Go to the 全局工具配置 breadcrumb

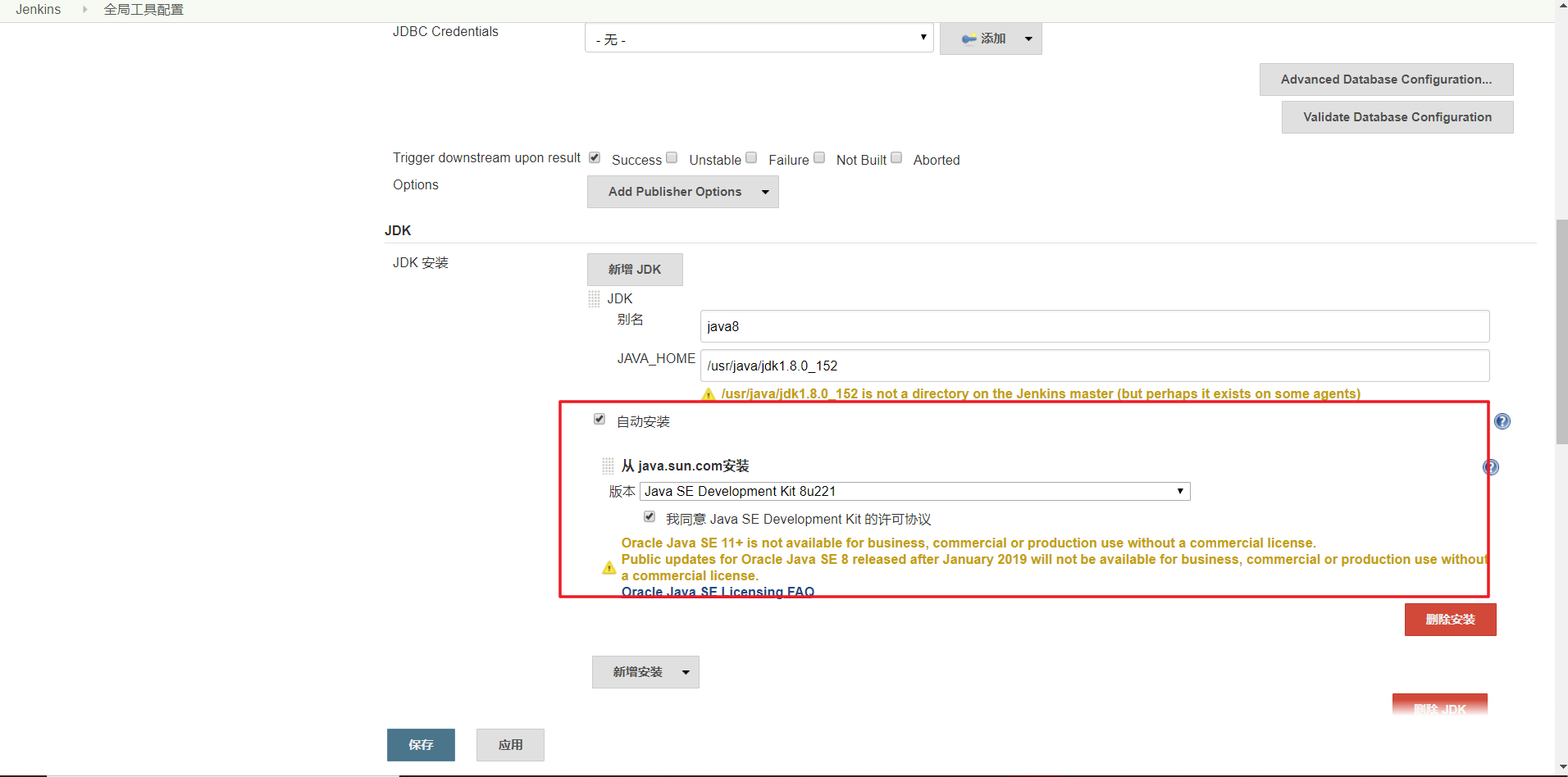pyautogui.click(x=144, y=10)
